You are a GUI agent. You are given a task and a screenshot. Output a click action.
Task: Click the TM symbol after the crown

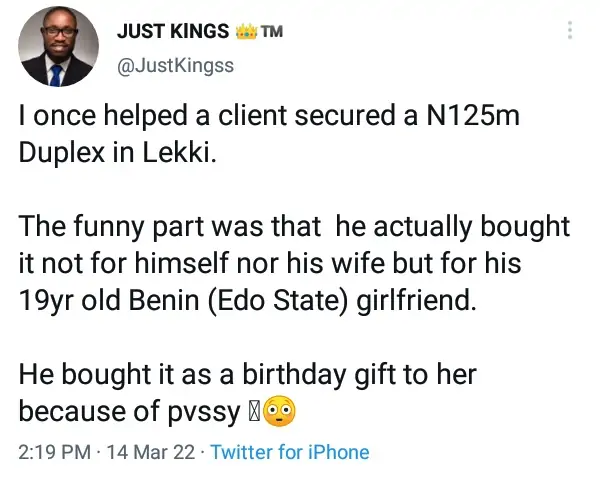point(272,32)
